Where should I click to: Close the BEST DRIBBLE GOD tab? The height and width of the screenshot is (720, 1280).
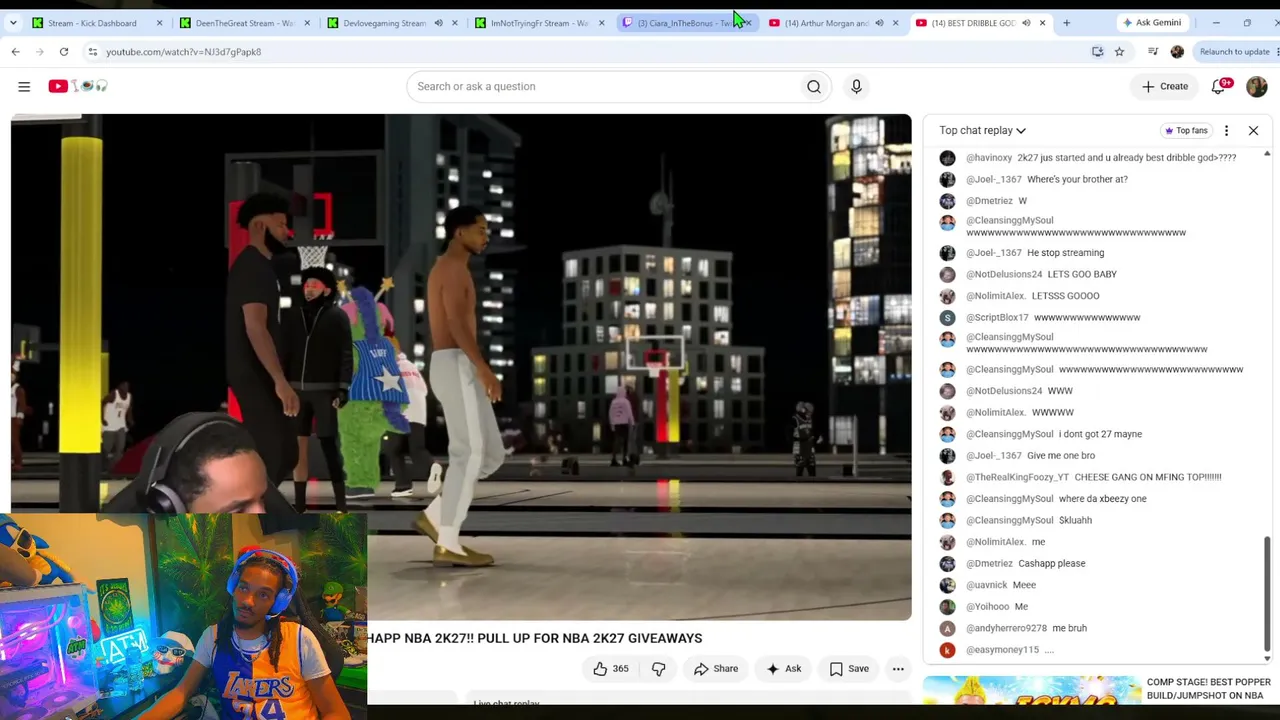[1042, 23]
